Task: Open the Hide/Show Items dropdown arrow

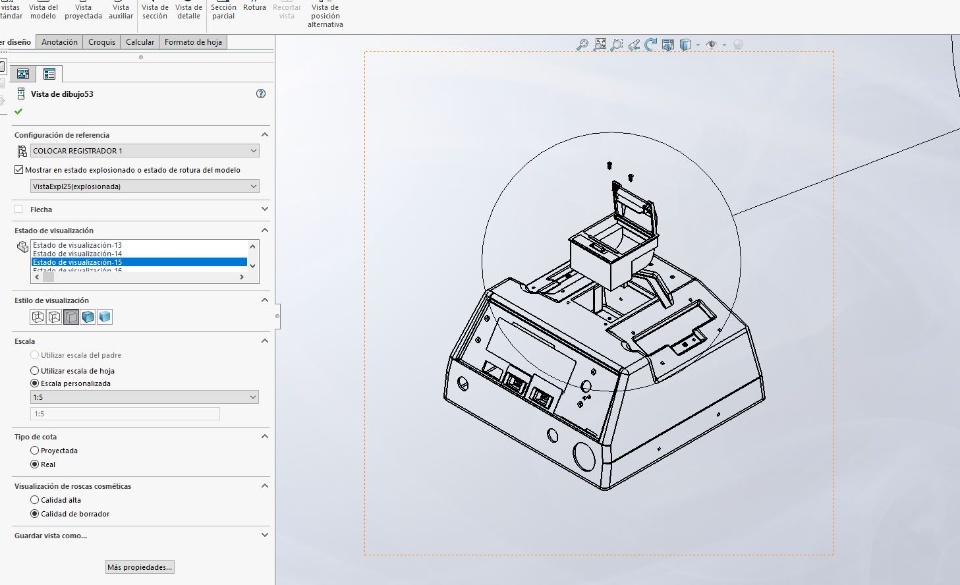Action: [724, 45]
